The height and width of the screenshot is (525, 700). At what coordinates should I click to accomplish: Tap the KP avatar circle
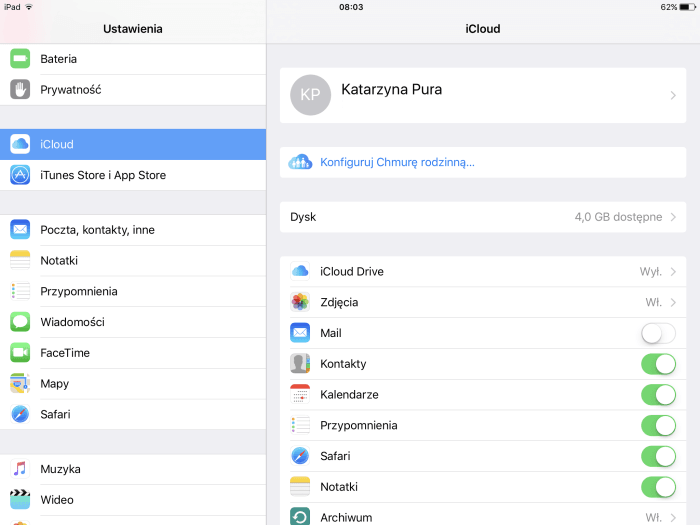(310, 95)
